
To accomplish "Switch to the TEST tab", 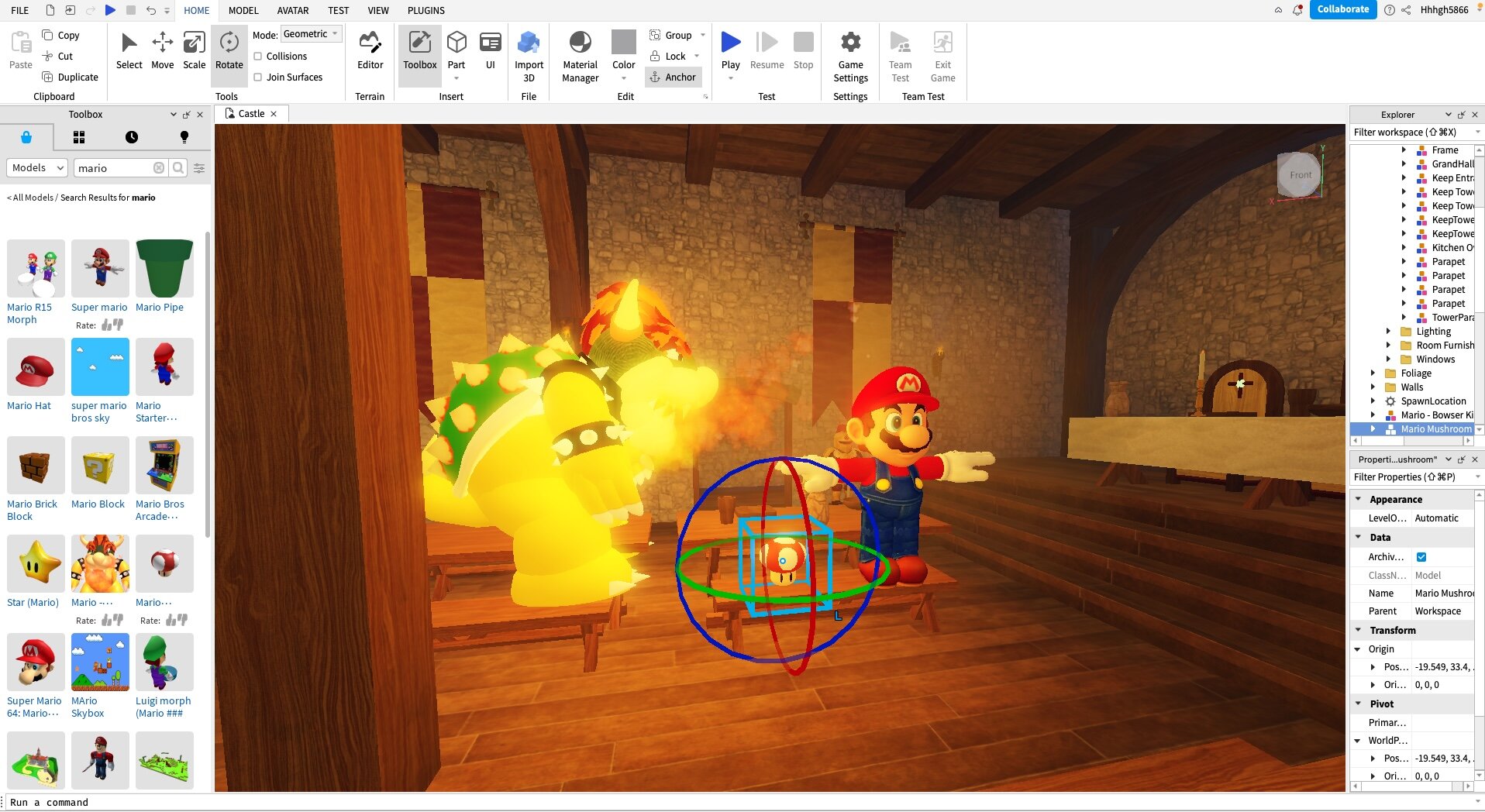I will pos(338,10).
